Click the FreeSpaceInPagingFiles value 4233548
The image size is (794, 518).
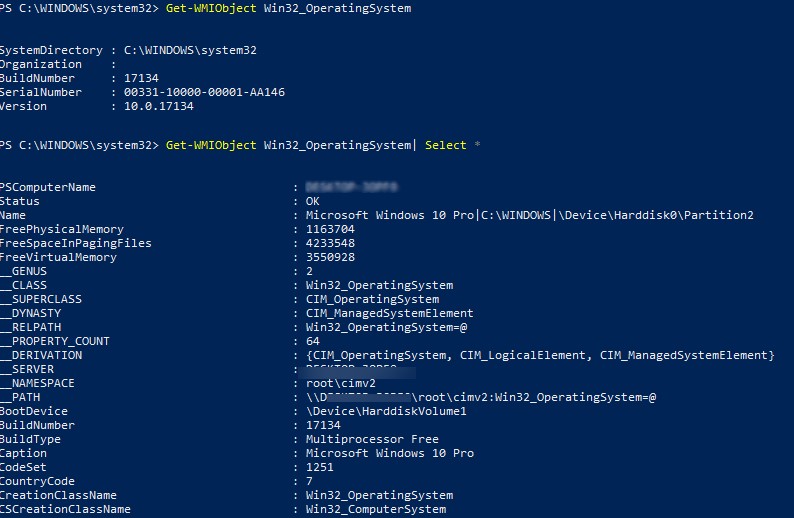pyautogui.click(x=330, y=243)
